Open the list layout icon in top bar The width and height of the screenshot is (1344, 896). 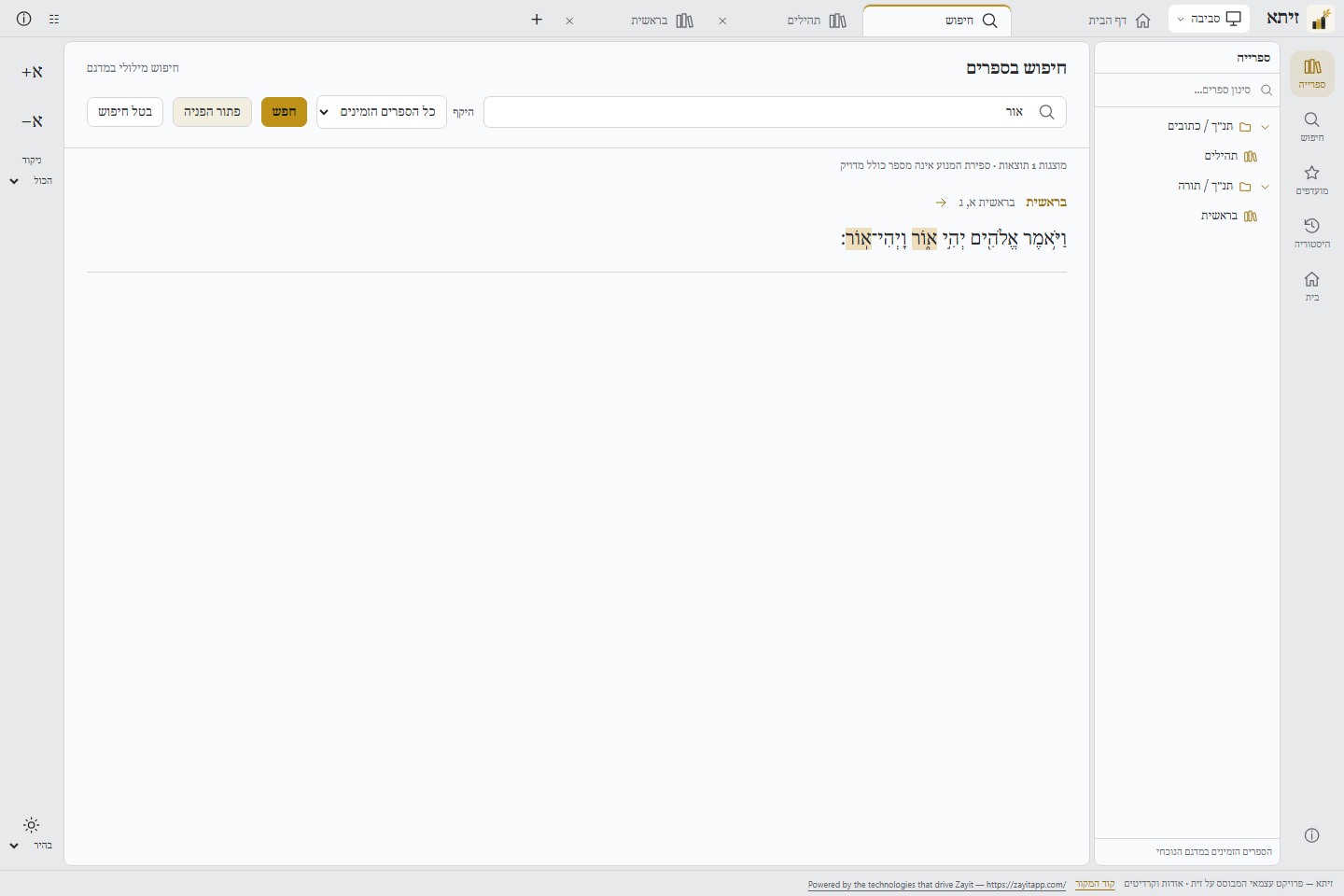[x=54, y=19]
